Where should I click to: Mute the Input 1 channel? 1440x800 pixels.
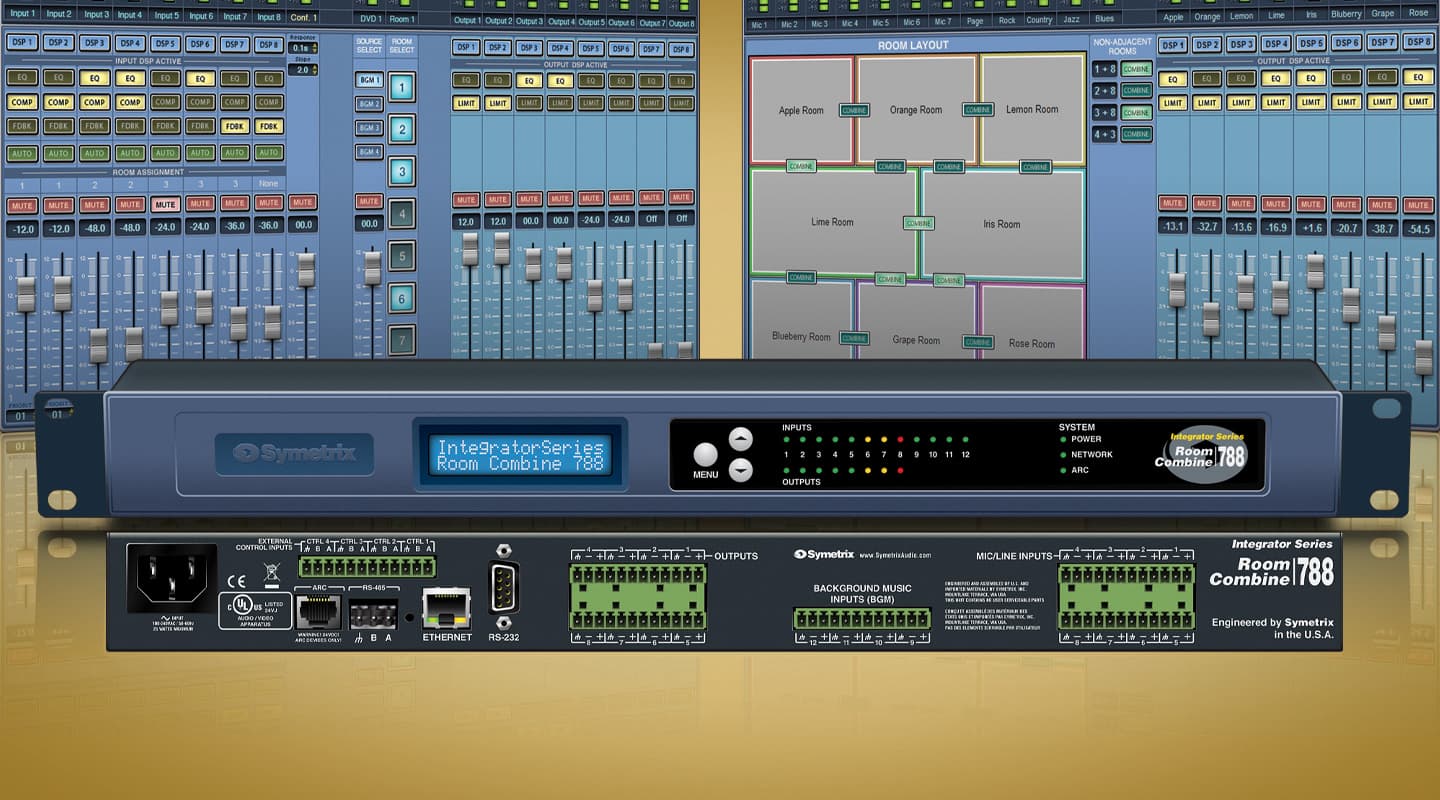click(x=23, y=204)
